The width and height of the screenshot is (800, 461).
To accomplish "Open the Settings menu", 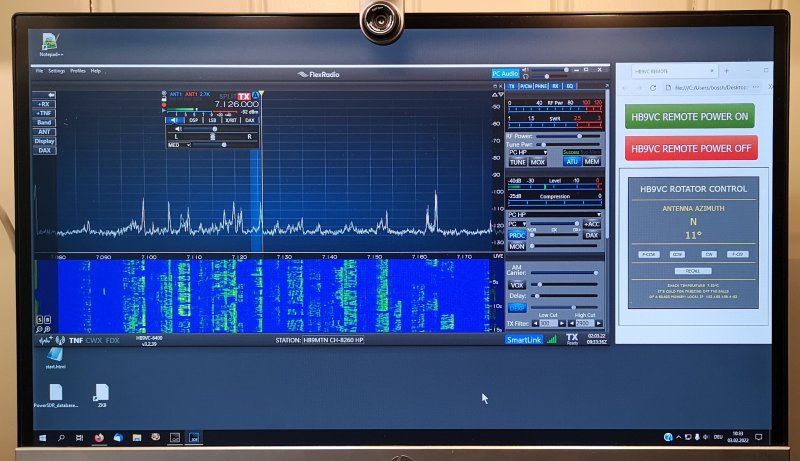I will [57, 72].
